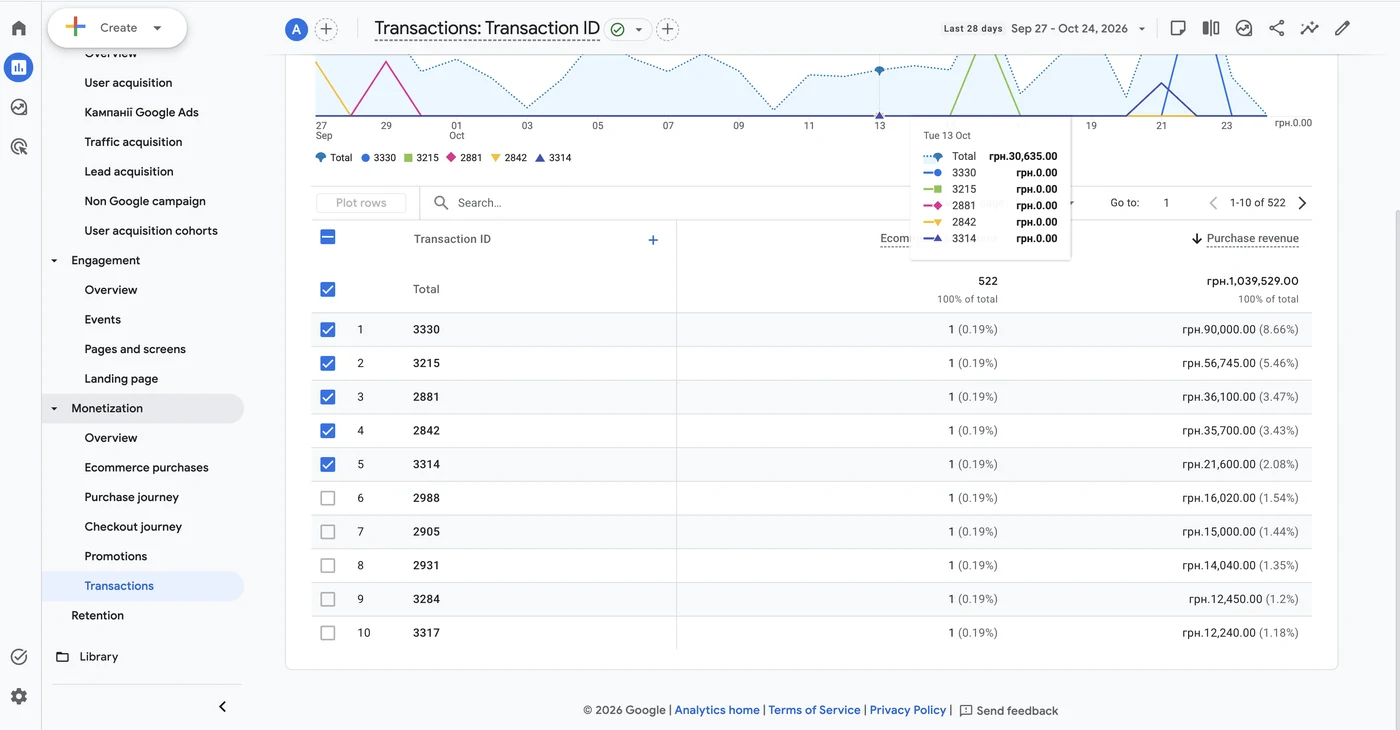Click the all-users A segment badge
1400x730 pixels.
pyautogui.click(x=296, y=29)
